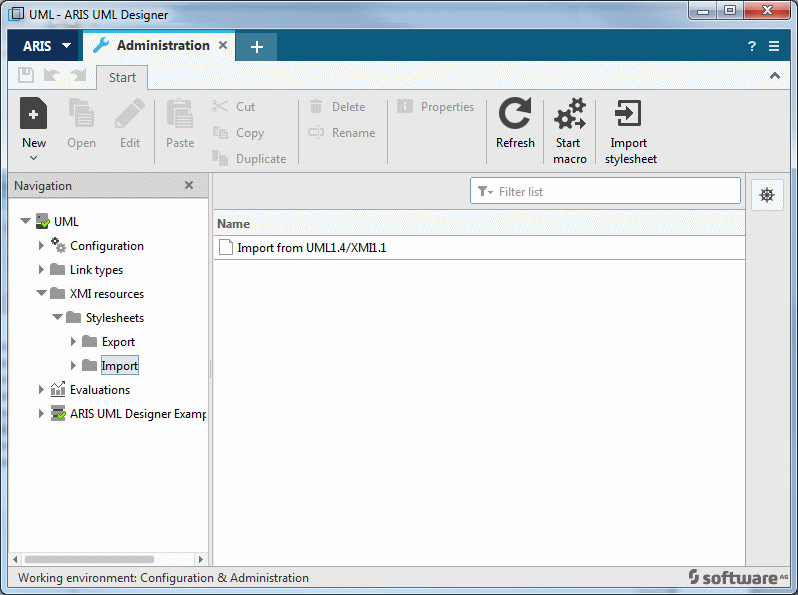The height and width of the screenshot is (595, 798).
Task: Click the Evaluations chart icon in the tree
Action: [x=58, y=389]
